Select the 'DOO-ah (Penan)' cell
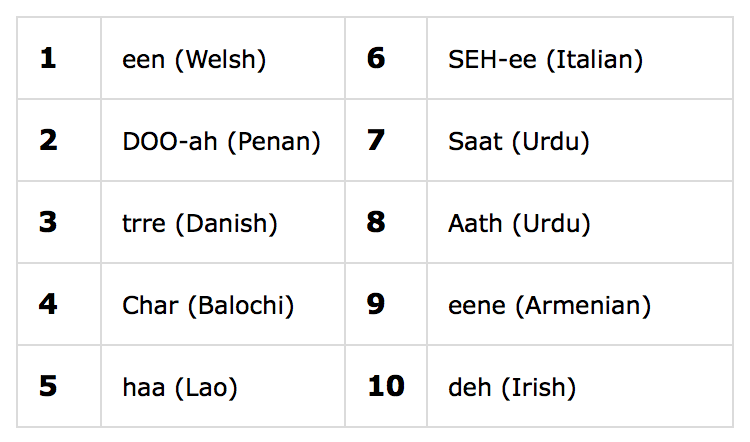This screenshot has width=750, height=442. pyautogui.click(x=221, y=142)
